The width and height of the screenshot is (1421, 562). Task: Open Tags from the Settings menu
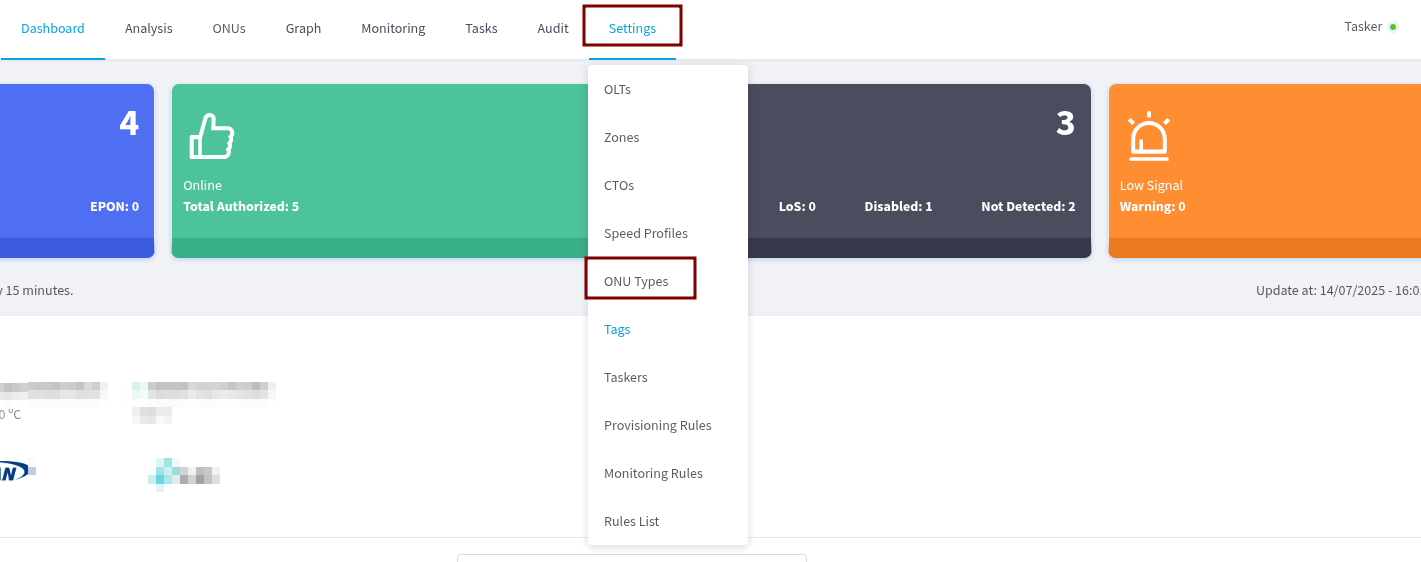coord(617,329)
